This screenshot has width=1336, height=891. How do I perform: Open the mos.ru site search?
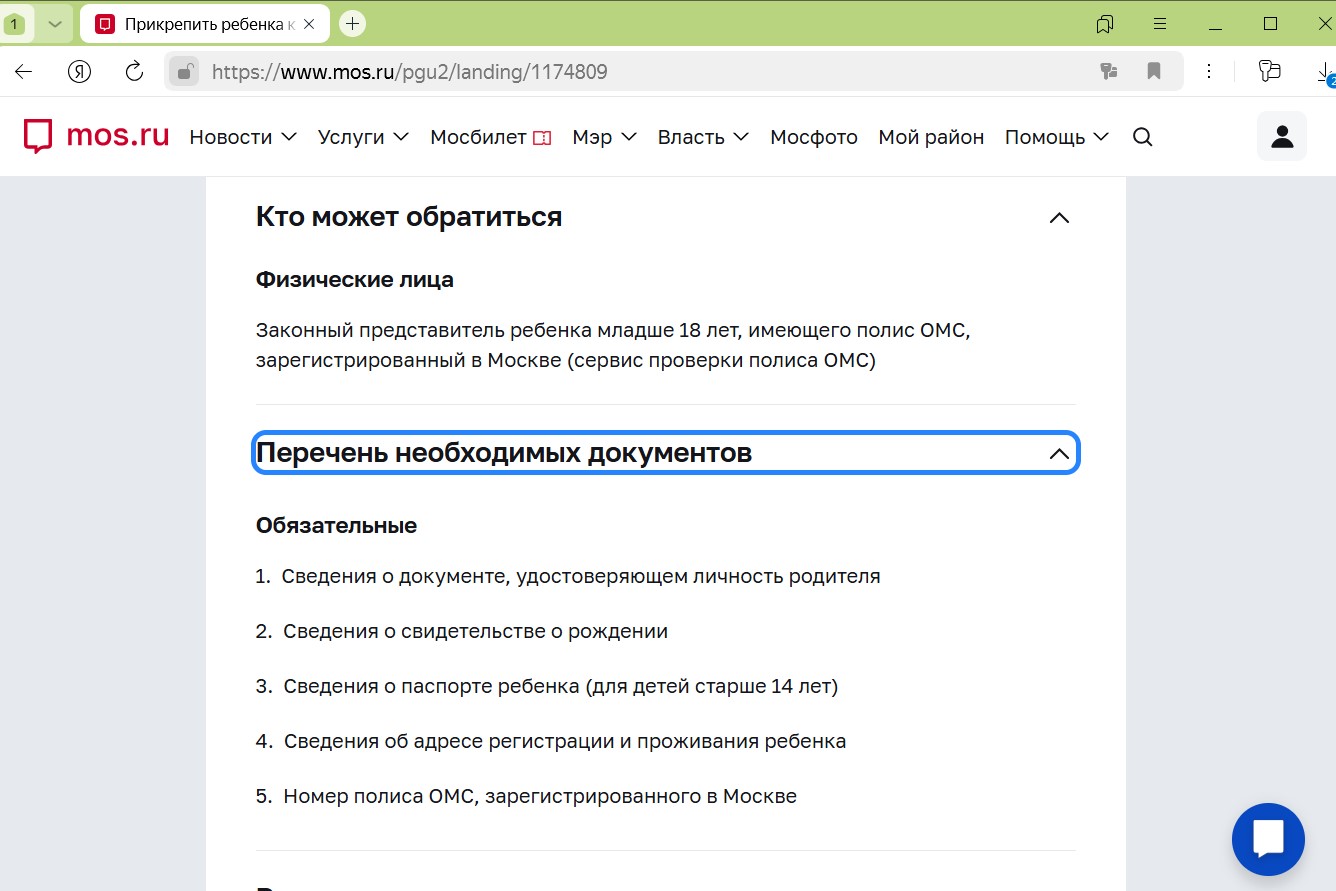[x=1141, y=137]
